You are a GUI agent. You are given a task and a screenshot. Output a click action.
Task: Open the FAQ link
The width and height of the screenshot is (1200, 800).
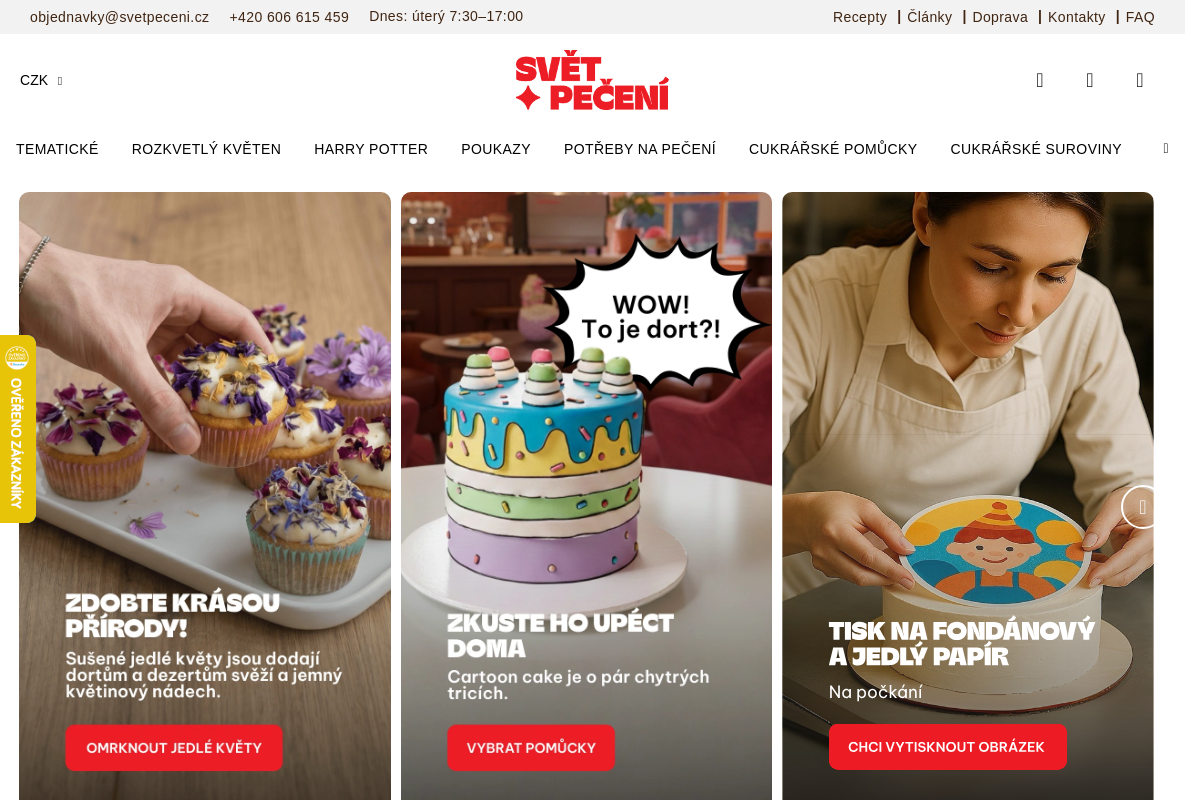(1140, 17)
